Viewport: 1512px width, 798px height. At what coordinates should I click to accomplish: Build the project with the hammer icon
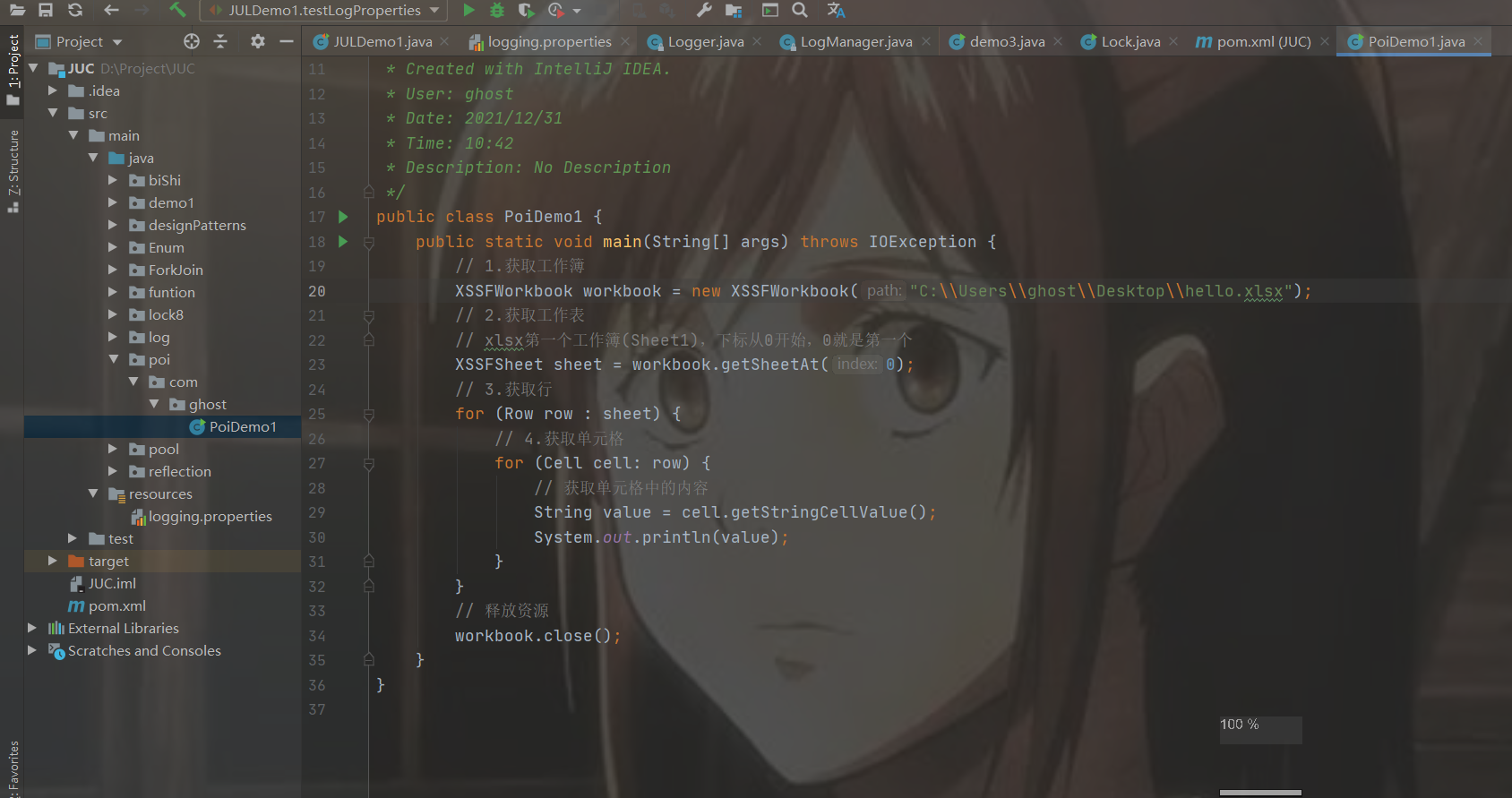[x=177, y=10]
